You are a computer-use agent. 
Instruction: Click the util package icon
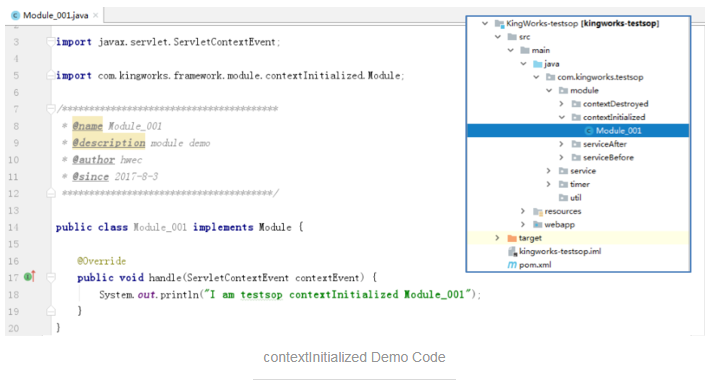[x=563, y=198]
